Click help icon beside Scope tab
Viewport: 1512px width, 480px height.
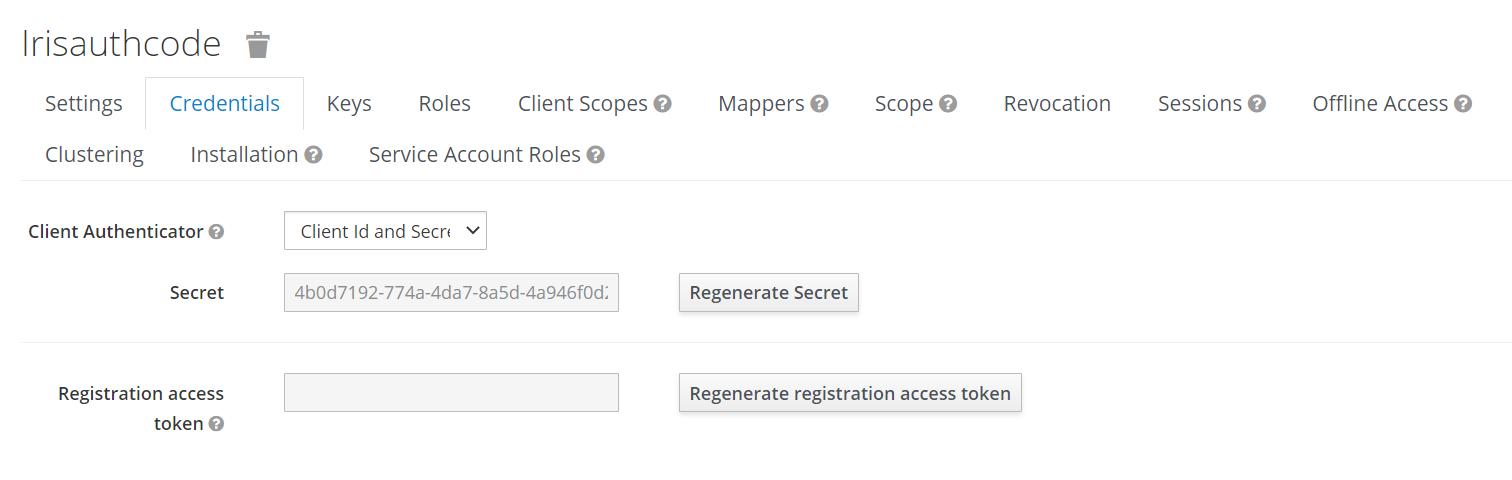click(948, 104)
